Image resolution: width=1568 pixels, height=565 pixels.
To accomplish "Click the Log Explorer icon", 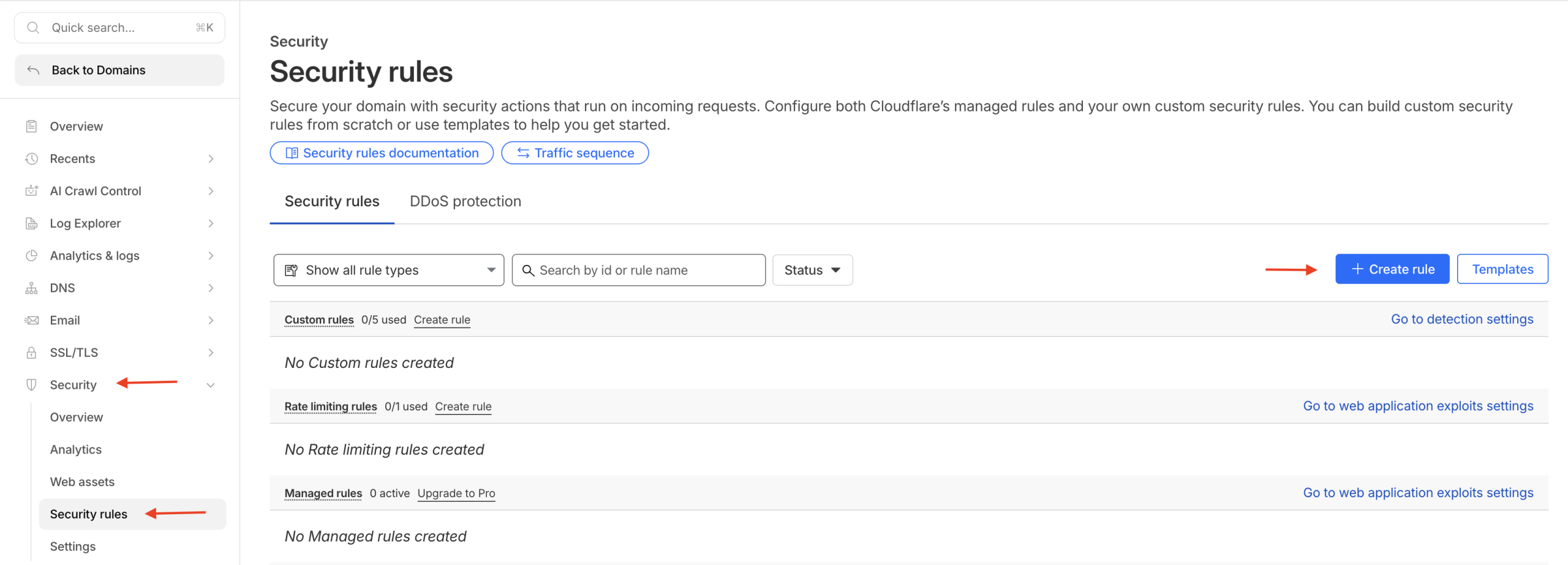I will [31, 223].
